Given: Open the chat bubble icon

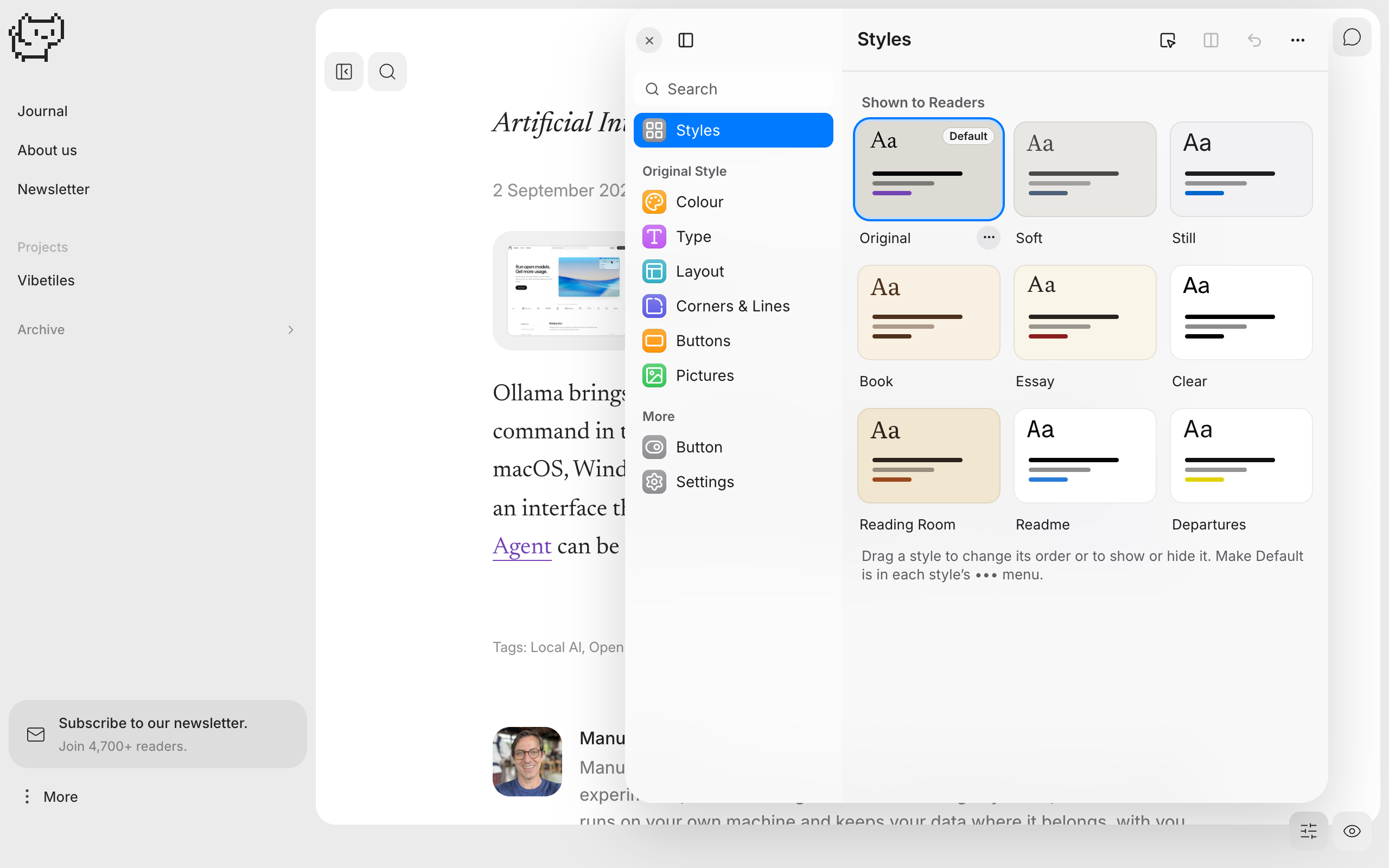Looking at the screenshot, I should point(1352,37).
